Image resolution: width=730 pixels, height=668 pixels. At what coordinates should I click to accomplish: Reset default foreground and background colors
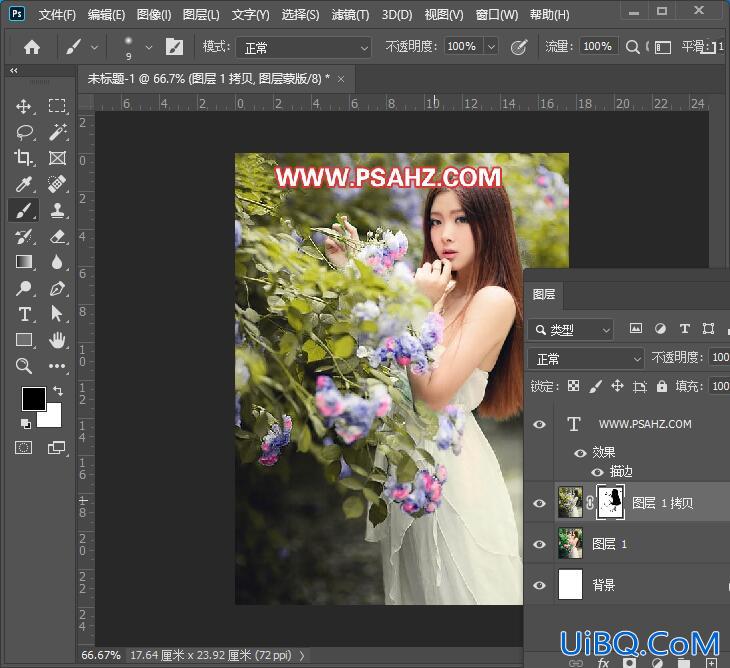[26, 423]
